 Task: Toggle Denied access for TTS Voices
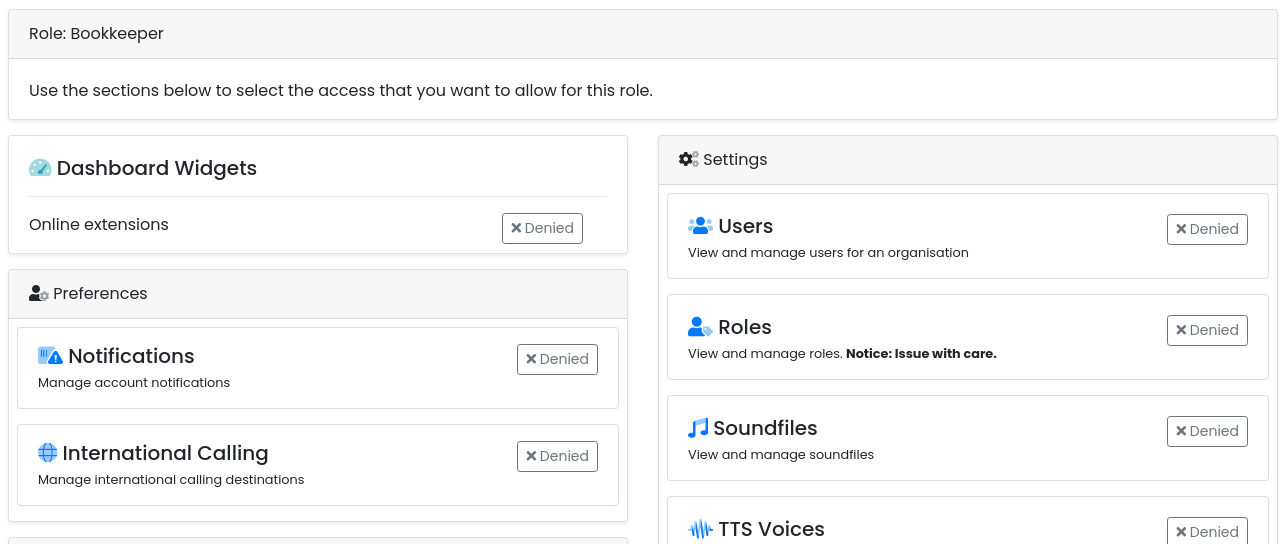pyautogui.click(x=1207, y=531)
